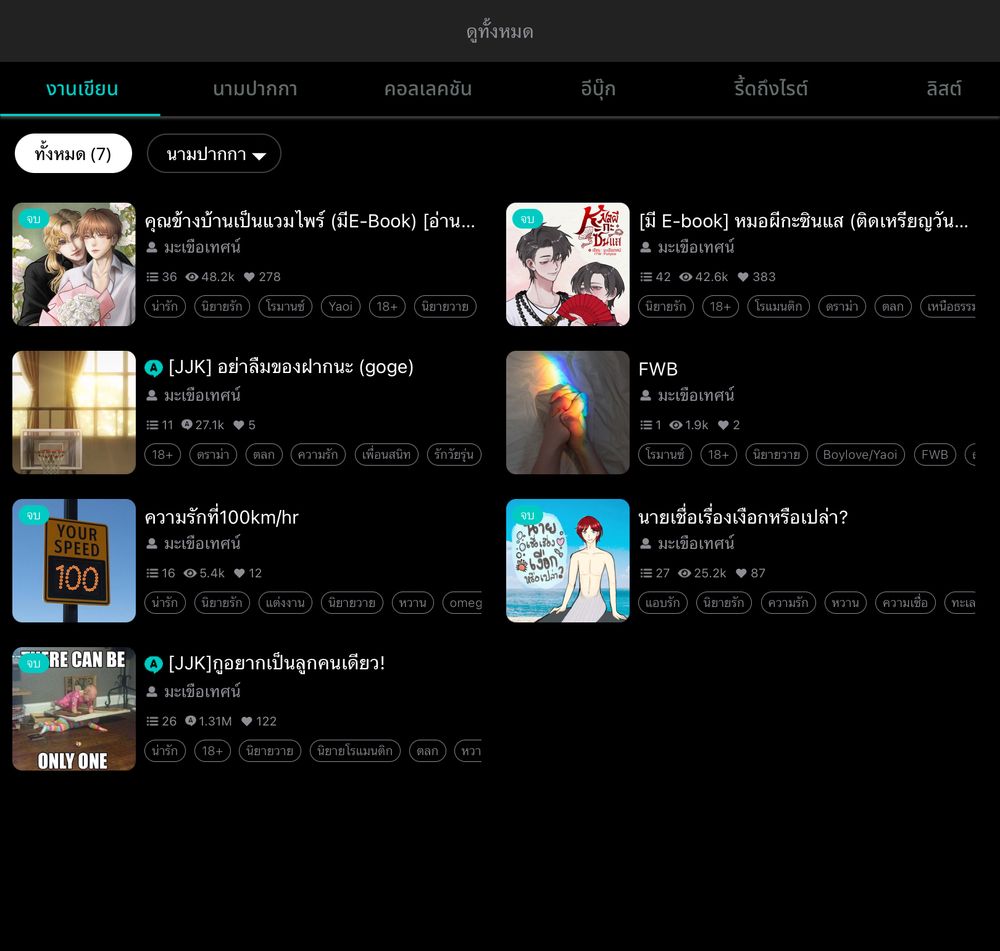
Task: Click author icon under หมอผีกะชินแส
Action: [645, 247]
